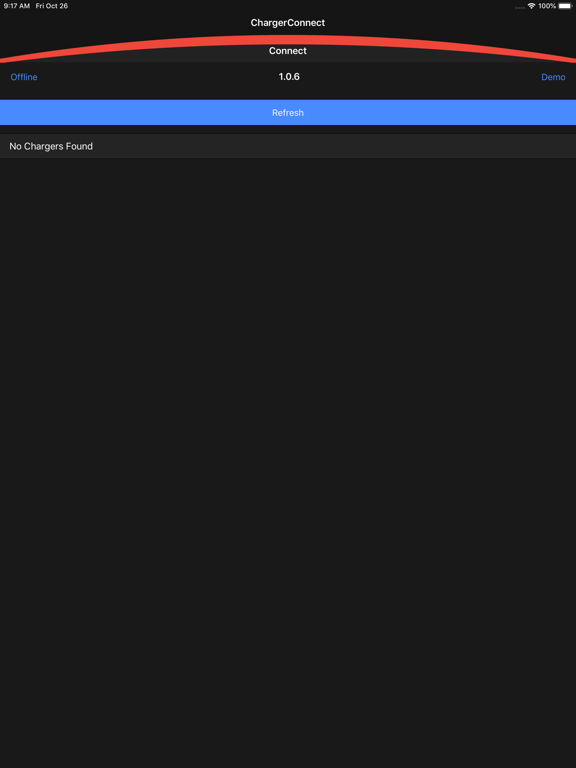
Task: Click the 100% battery percentage
Action: pyautogui.click(x=547, y=6)
